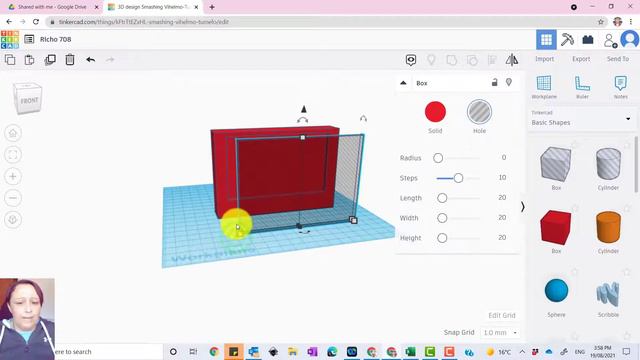Open the Windows taskbar search box
The height and width of the screenshot is (360, 640).
[x=108, y=351]
